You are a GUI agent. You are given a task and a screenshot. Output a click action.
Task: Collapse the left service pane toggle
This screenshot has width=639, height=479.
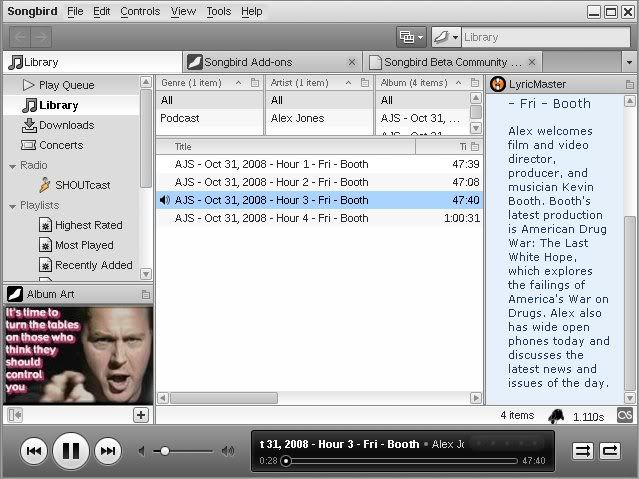(x=15, y=415)
